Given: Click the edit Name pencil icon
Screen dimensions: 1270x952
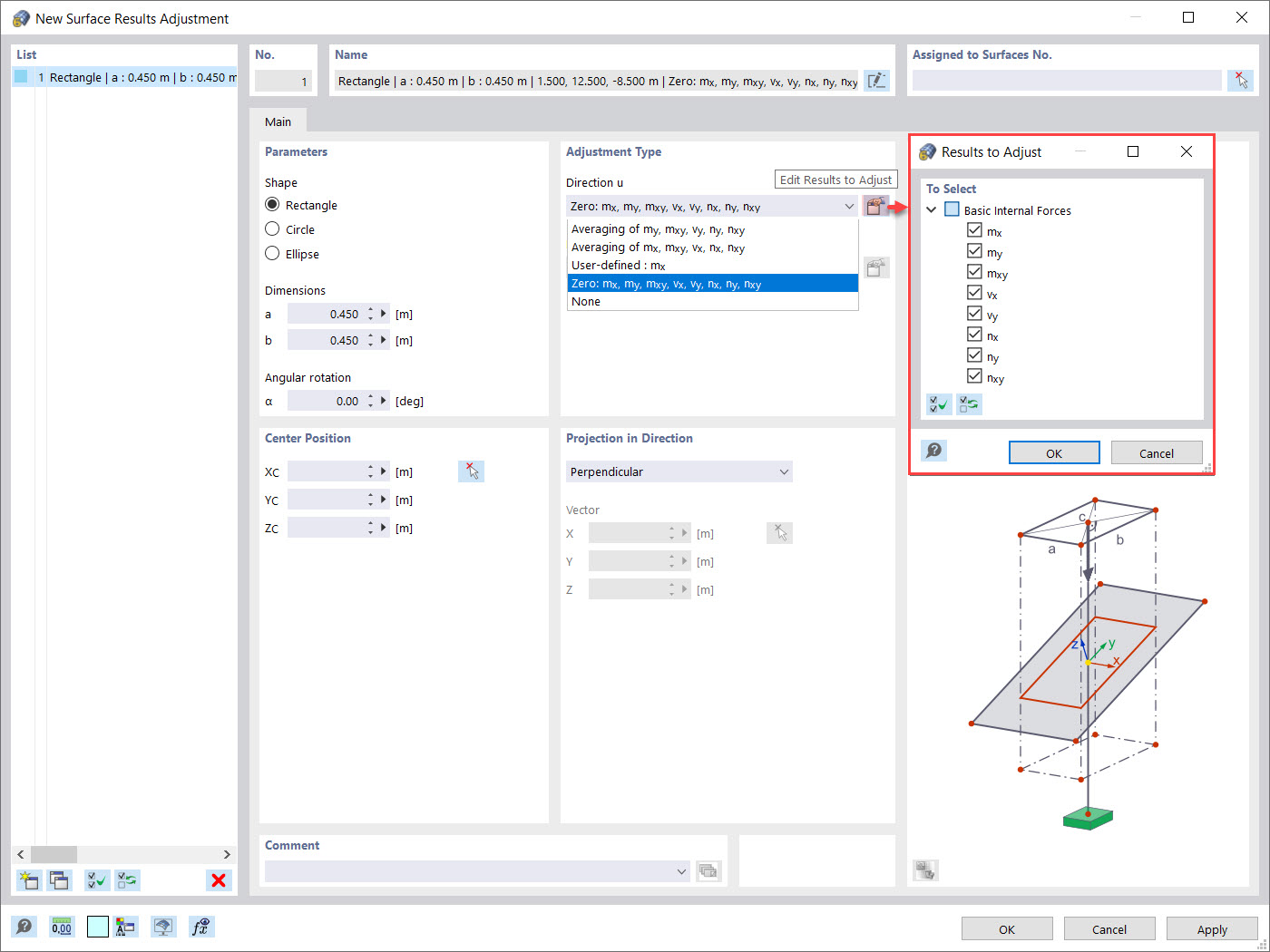Looking at the screenshot, I should pos(876,81).
